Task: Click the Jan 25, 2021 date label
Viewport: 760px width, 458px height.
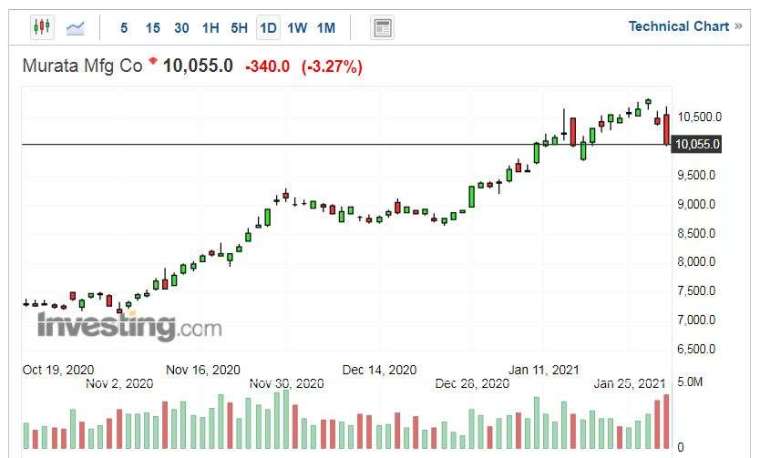Action: pyautogui.click(x=629, y=384)
